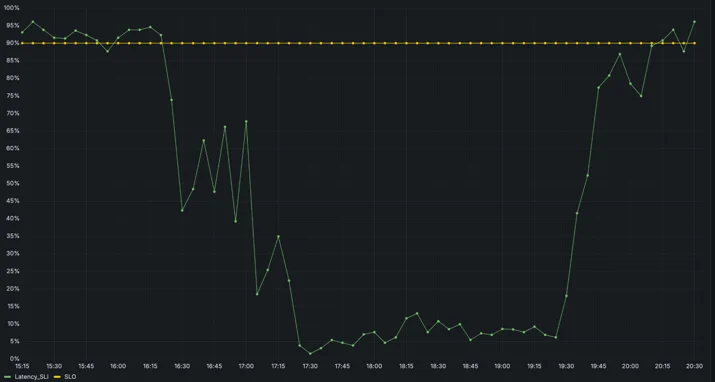This screenshot has width=715, height=382.
Task: Click the 25% y-axis label
Action: point(13,271)
